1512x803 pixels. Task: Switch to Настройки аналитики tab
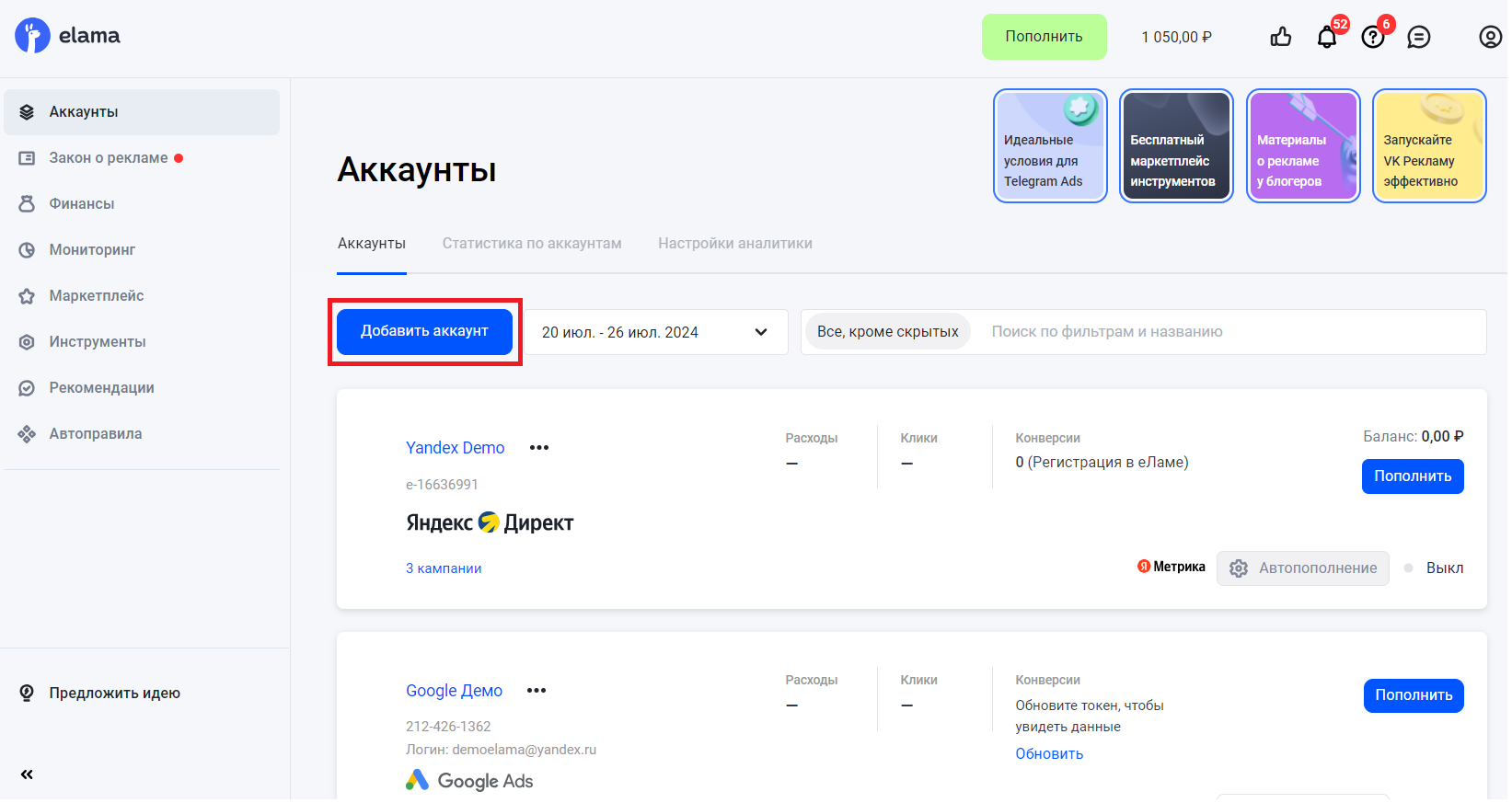[735, 244]
